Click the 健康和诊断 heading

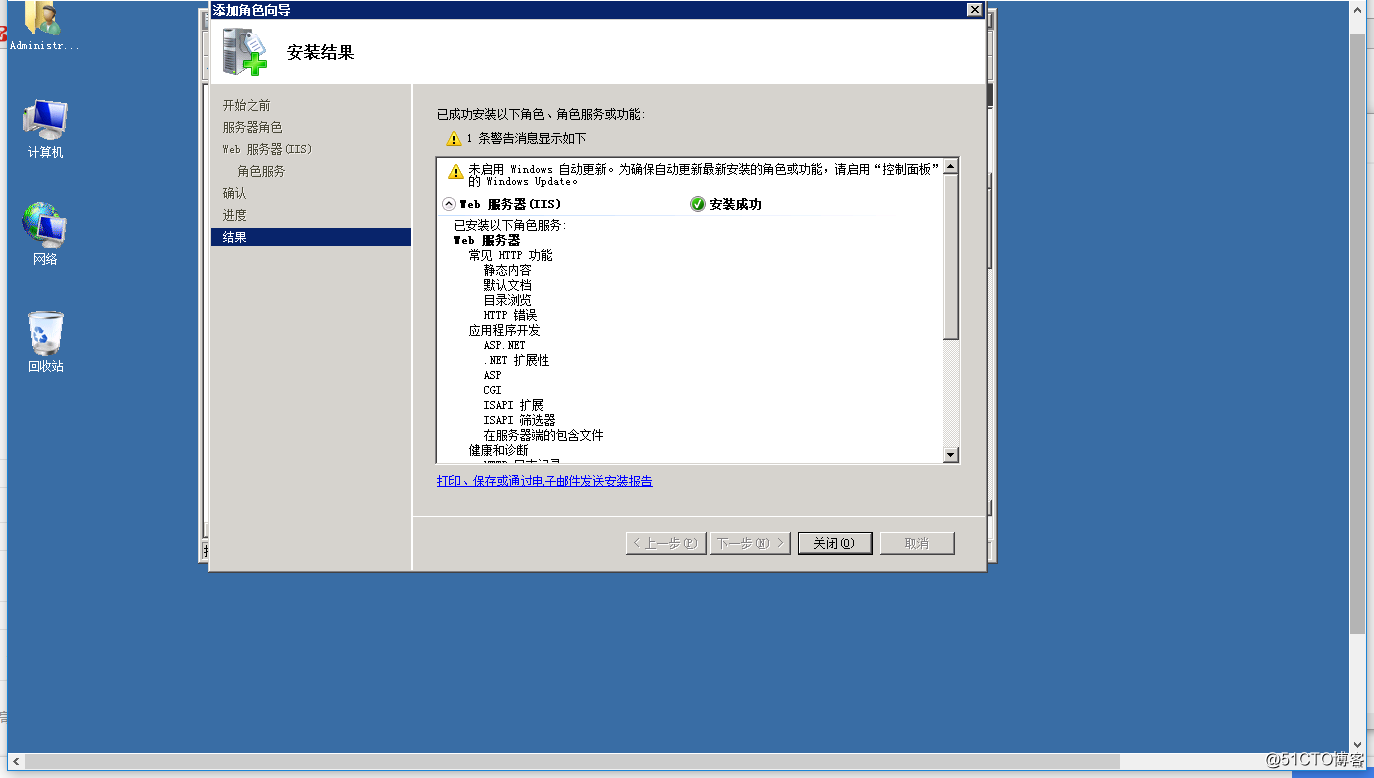[x=498, y=450]
